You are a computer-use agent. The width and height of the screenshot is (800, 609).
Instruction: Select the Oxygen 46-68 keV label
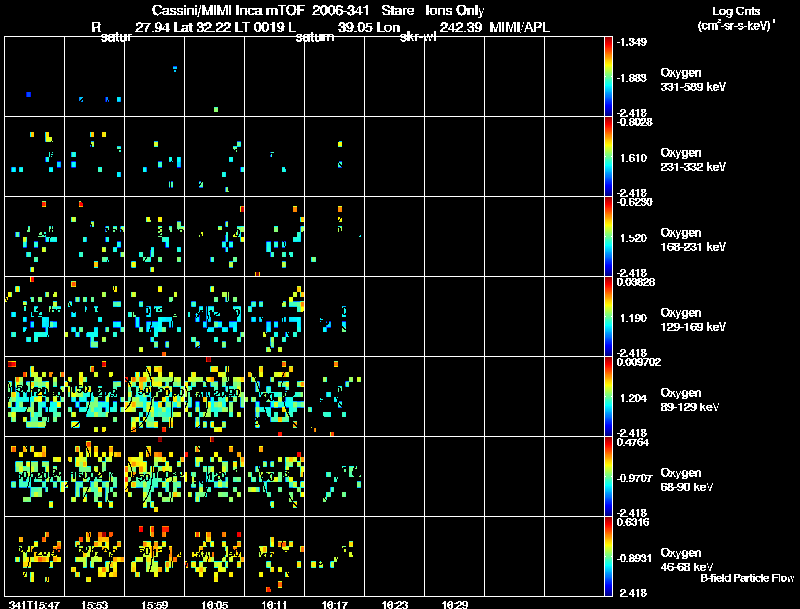pos(687,560)
